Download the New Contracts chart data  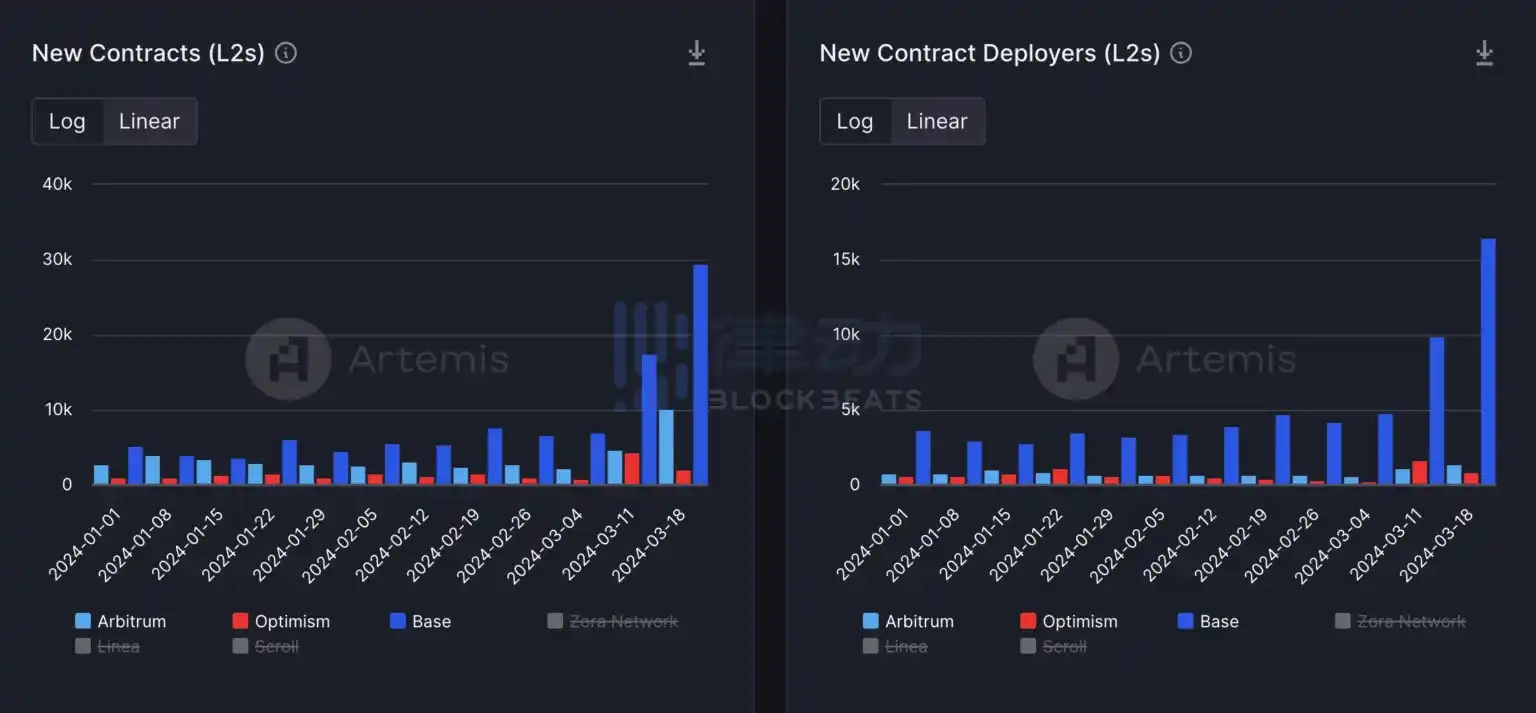pos(697,54)
